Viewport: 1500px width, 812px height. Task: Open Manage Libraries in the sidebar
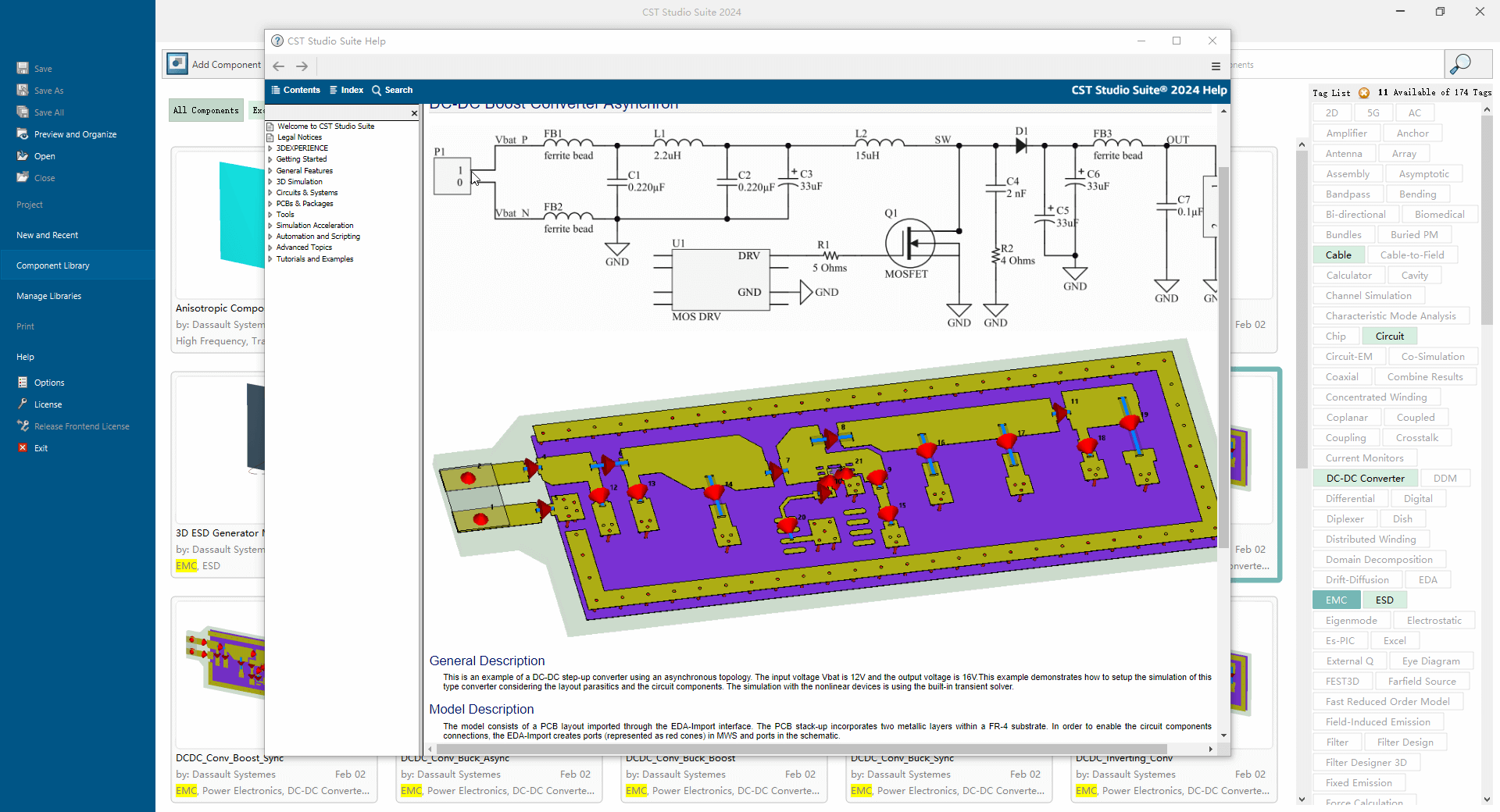(x=48, y=296)
